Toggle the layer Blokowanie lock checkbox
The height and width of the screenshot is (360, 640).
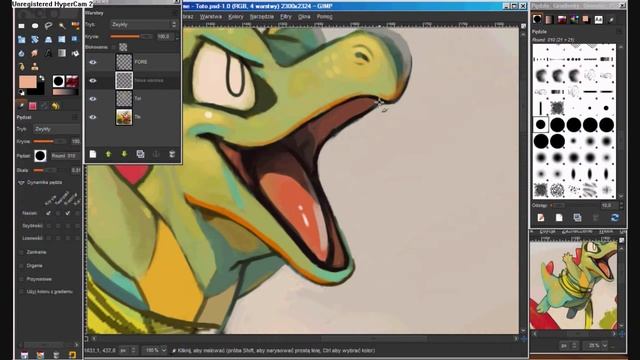(x=114, y=47)
